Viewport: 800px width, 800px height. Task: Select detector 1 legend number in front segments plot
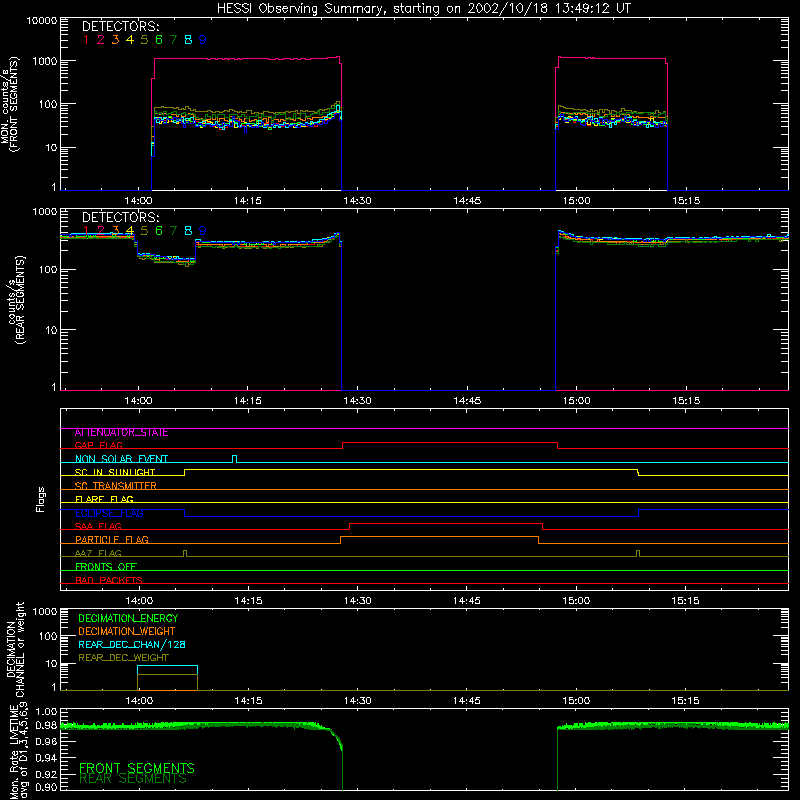[x=86, y=40]
